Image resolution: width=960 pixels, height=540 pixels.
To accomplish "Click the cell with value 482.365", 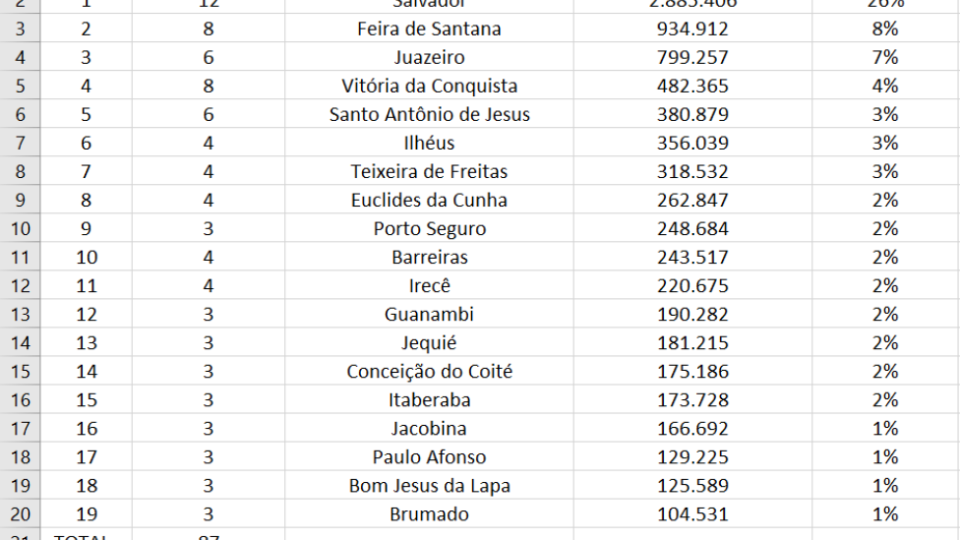I will pos(692,86).
